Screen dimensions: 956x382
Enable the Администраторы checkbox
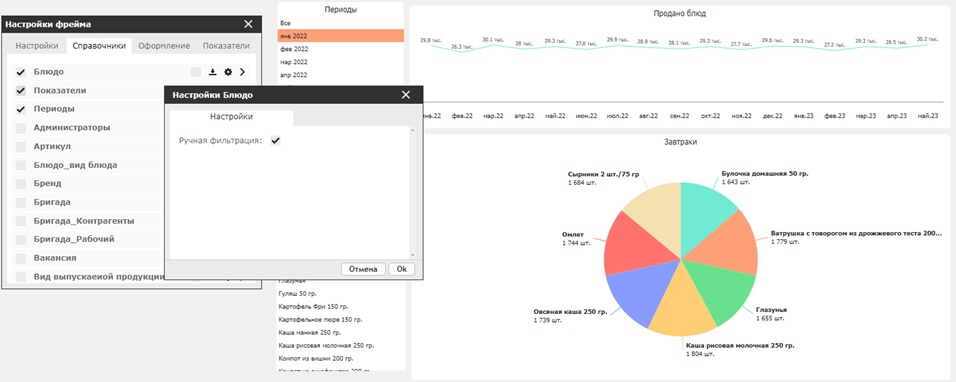(x=21, y=129)
